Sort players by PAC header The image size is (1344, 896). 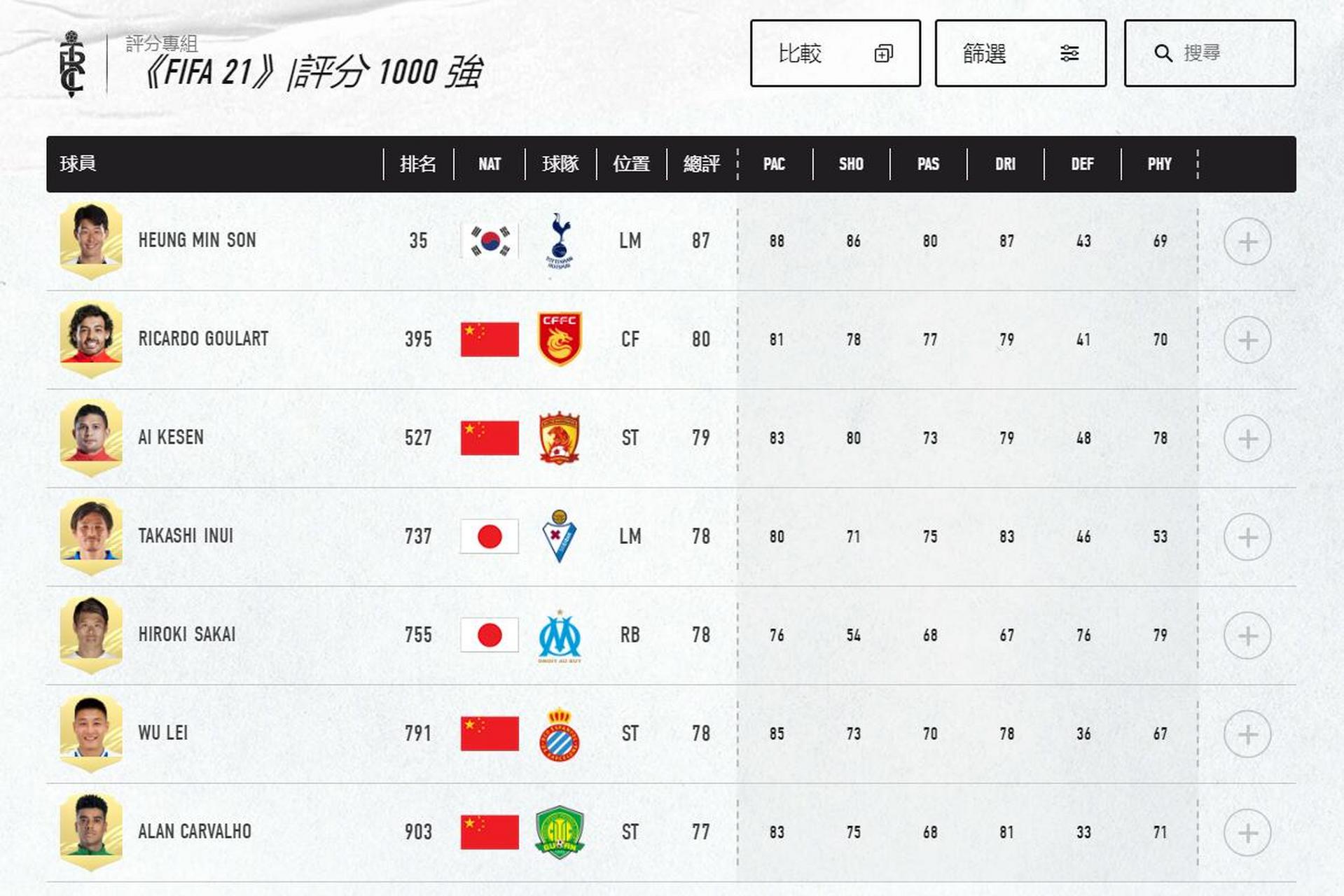click(774, 164)
